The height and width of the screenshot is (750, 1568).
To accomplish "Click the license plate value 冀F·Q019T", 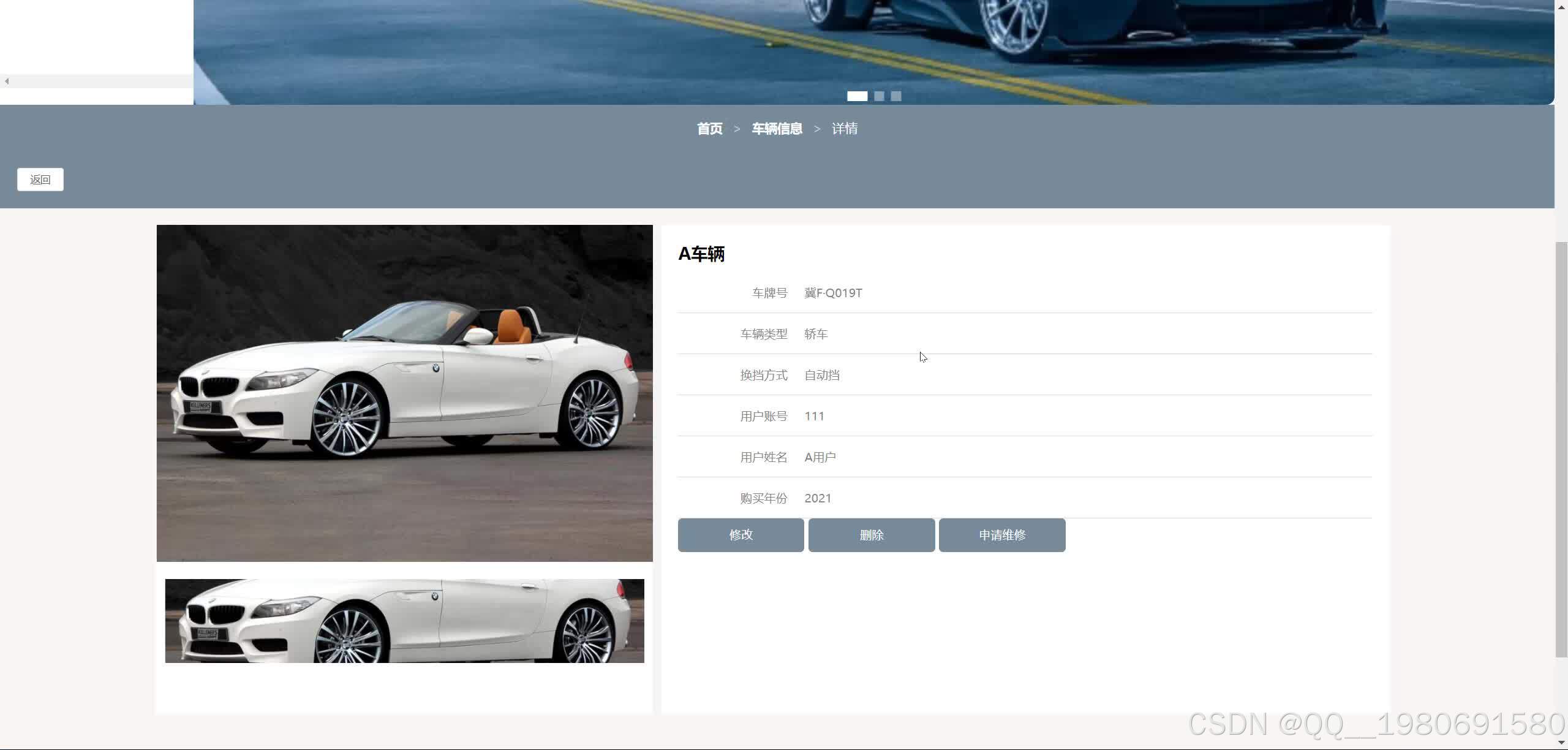I will (x=833, y=293).
